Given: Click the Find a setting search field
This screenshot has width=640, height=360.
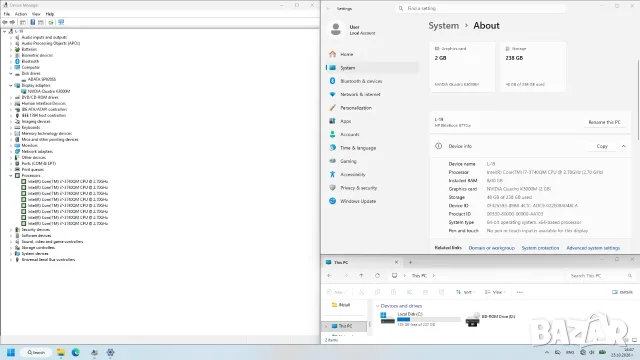Looking at the screenshot, I should pos(480,8).
